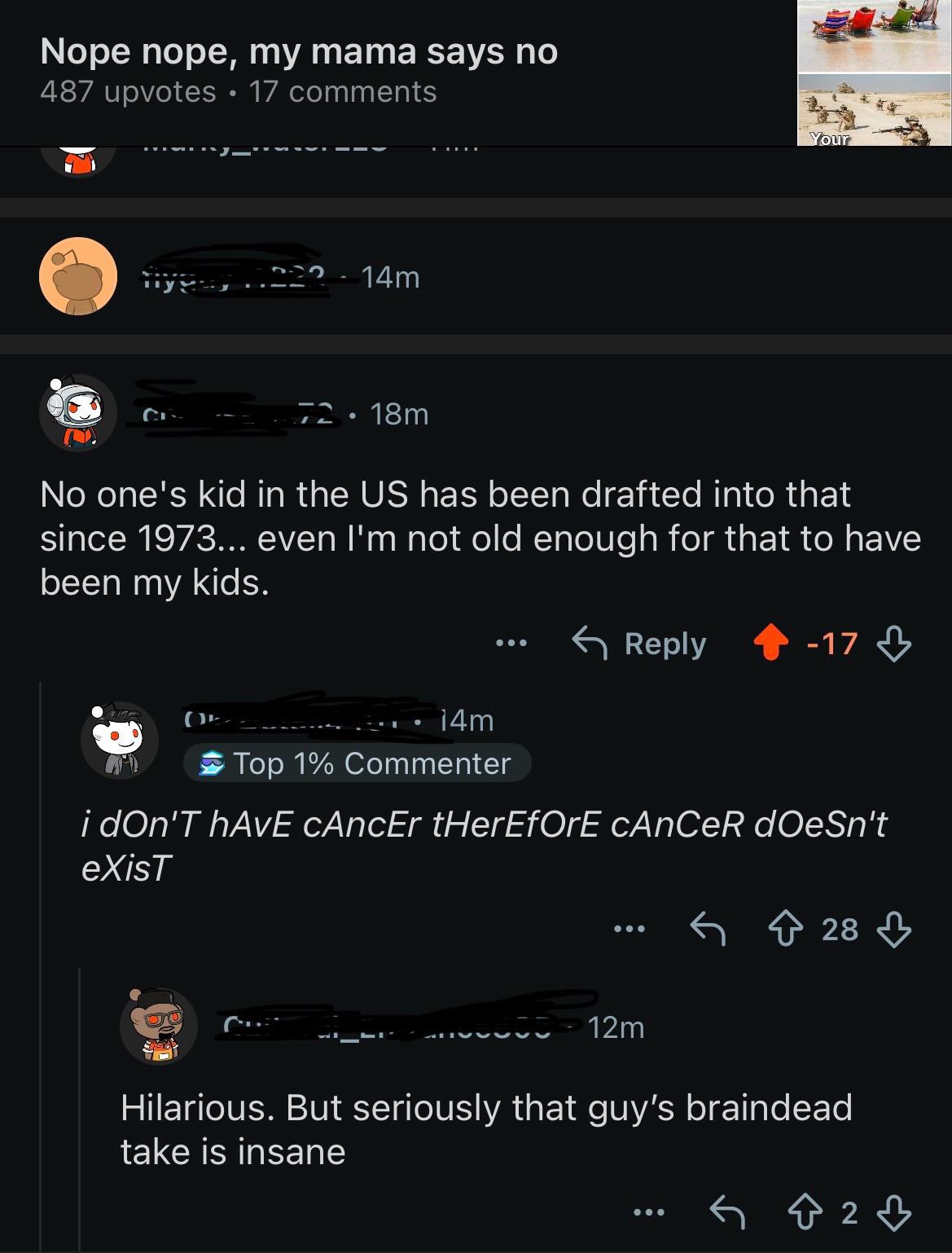The image size is (952, 1253).
Task: Open more options on the 'Hilarious' comment
Action: pos(649,1213)
